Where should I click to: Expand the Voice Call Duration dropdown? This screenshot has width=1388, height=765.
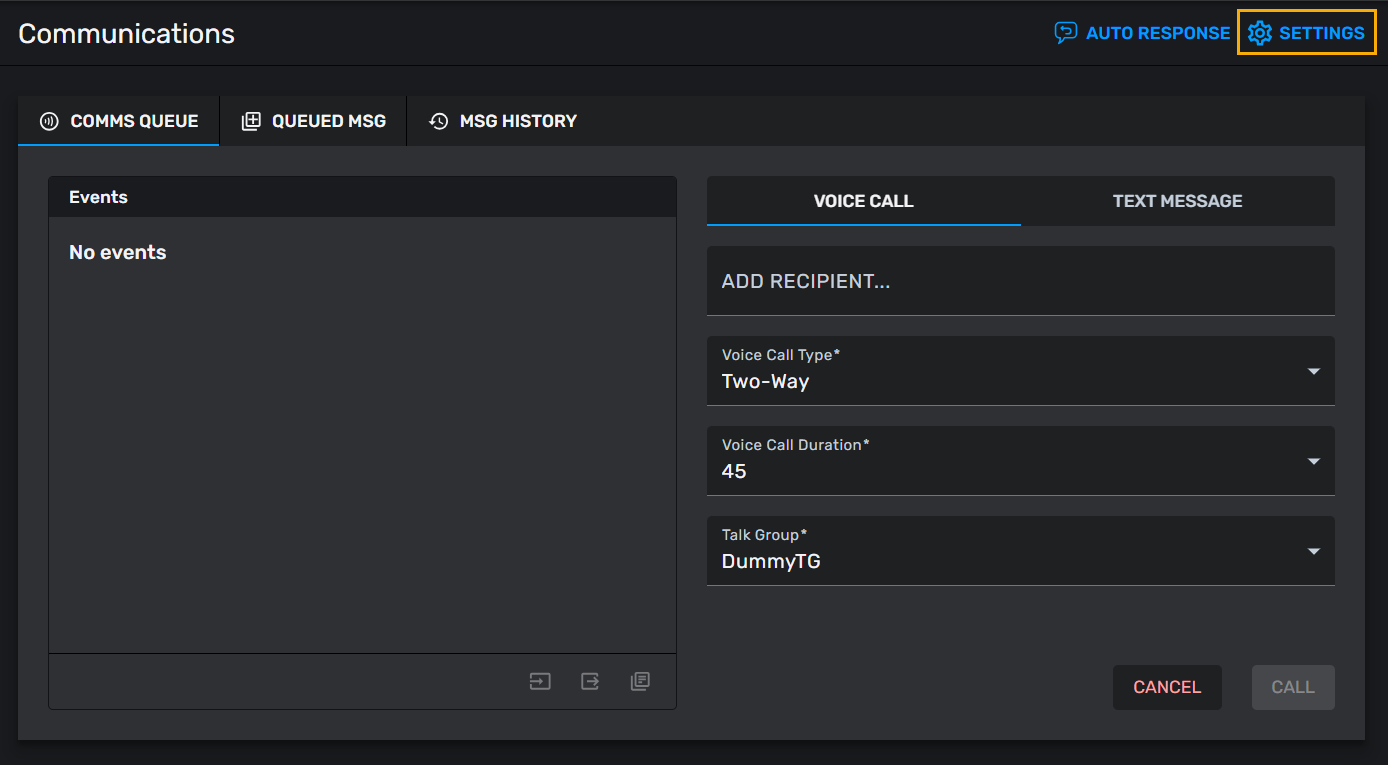pos(1313,461)
